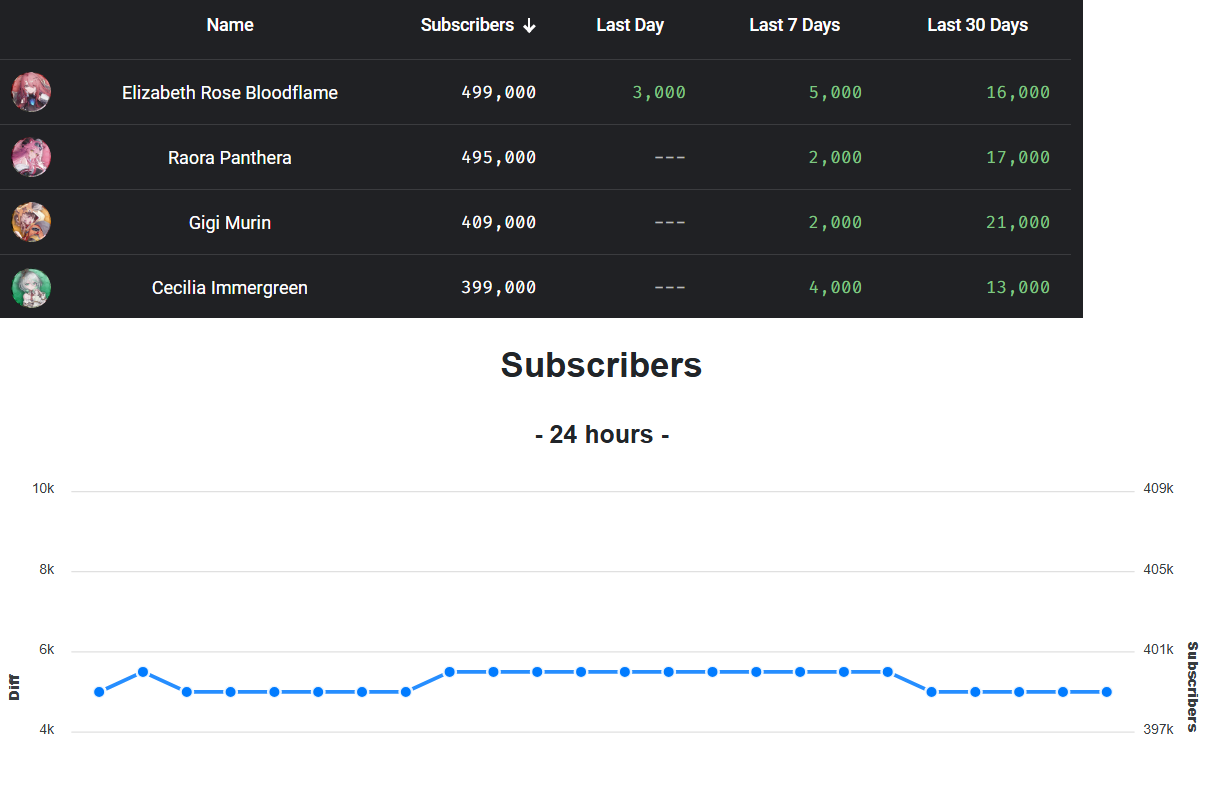Screen dimensions: 1229x799
Task: Click Elizabeth's 3,000 Last Day value
Action: point(659,92)
